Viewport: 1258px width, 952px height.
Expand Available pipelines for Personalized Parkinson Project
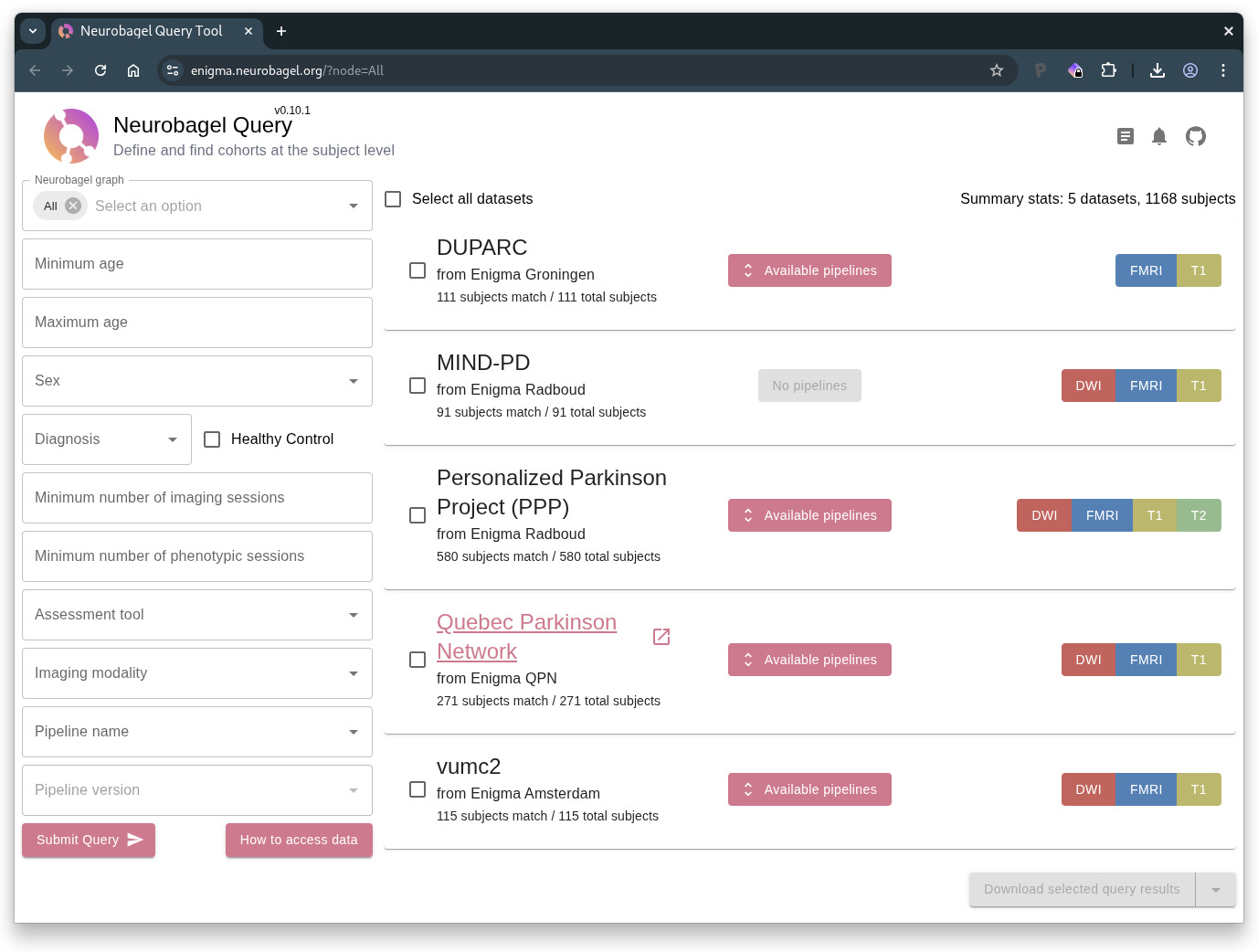(x=809, y=515)
